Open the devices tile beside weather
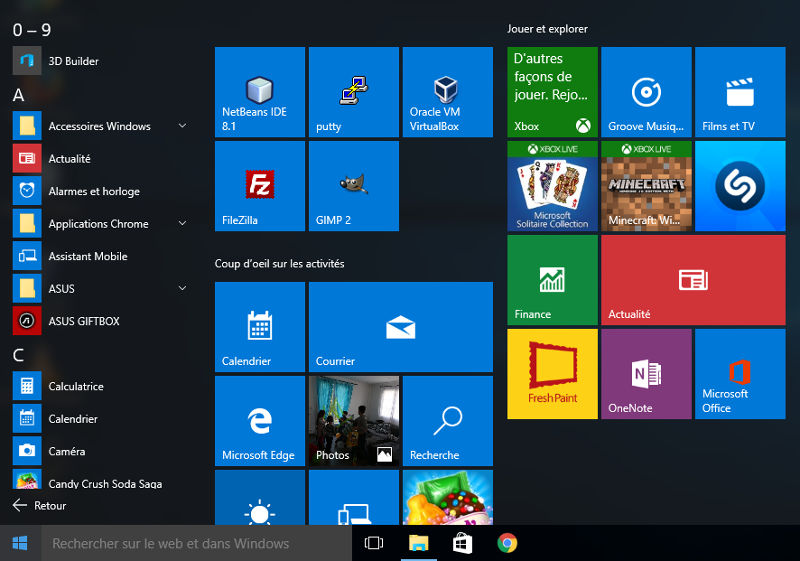This screenshot has height=561, width=800. [x=354, y=497]
